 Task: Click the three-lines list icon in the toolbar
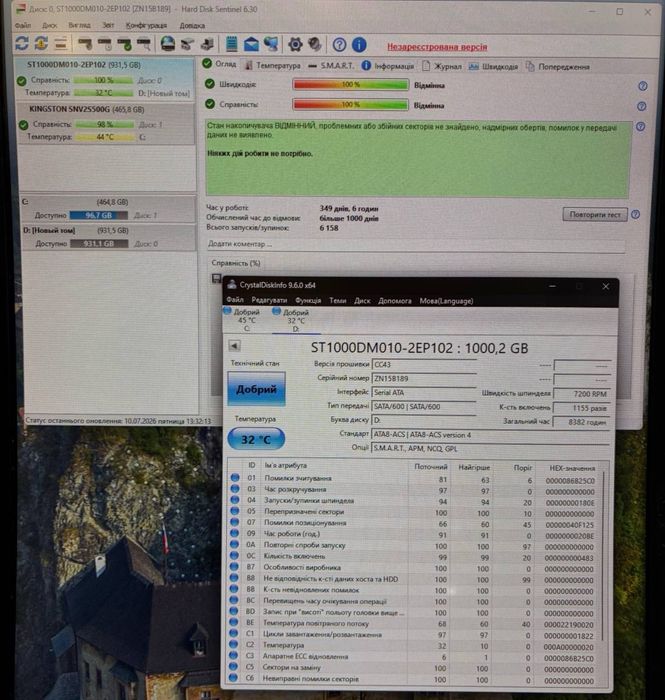pos(61,43)
